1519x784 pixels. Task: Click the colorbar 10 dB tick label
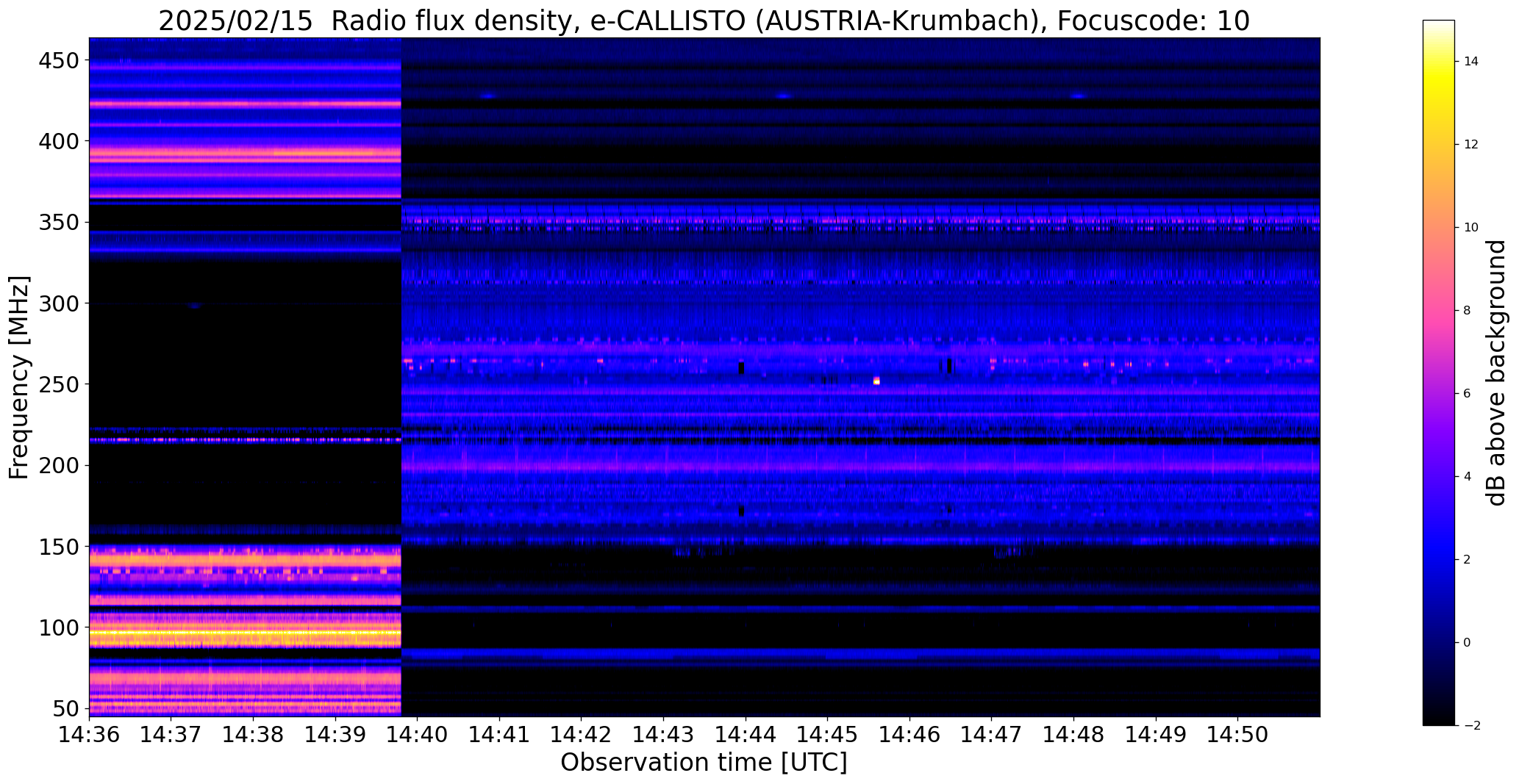point(1471,228)
